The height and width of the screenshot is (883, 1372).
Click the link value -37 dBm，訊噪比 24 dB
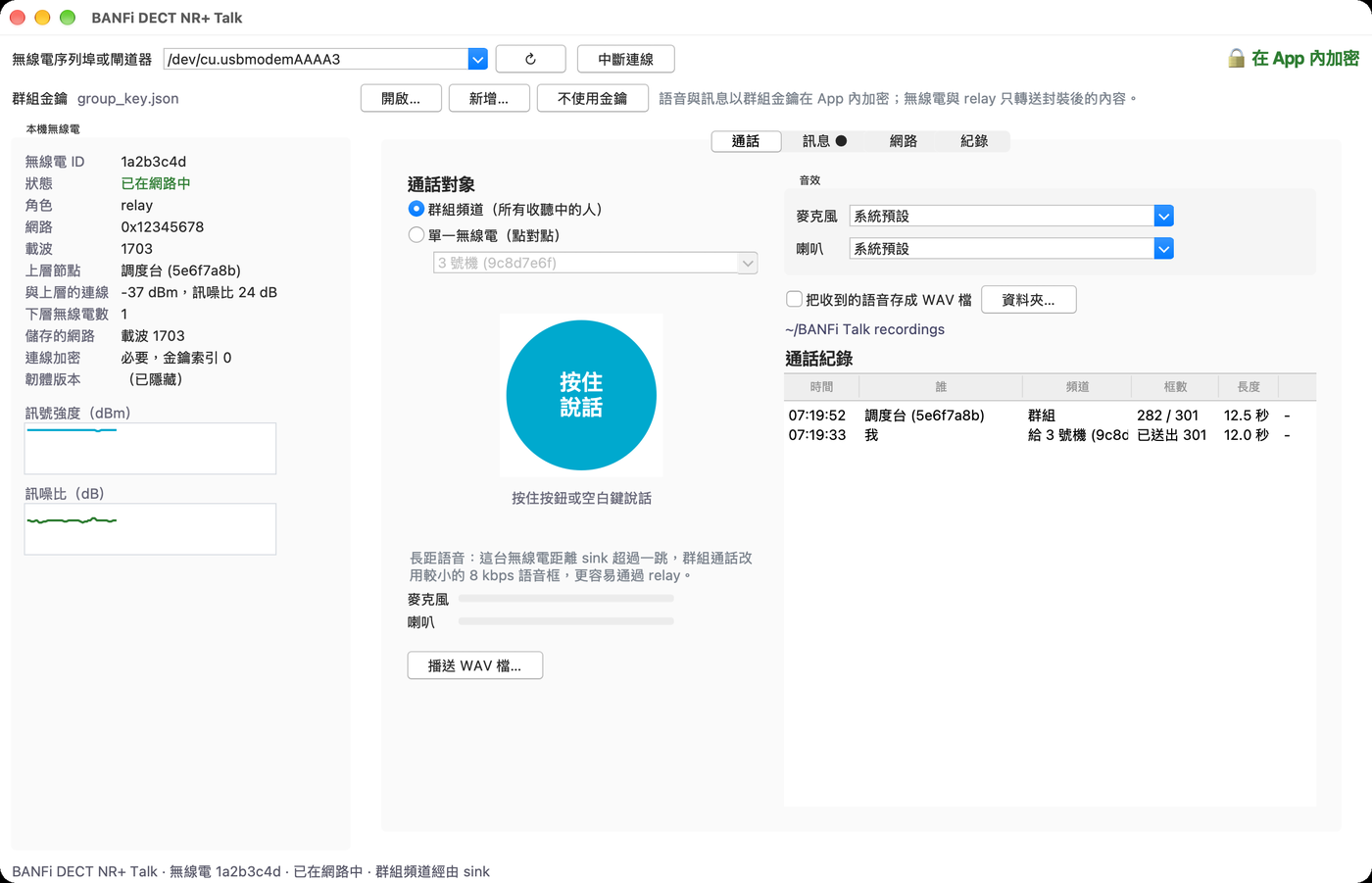199,292
